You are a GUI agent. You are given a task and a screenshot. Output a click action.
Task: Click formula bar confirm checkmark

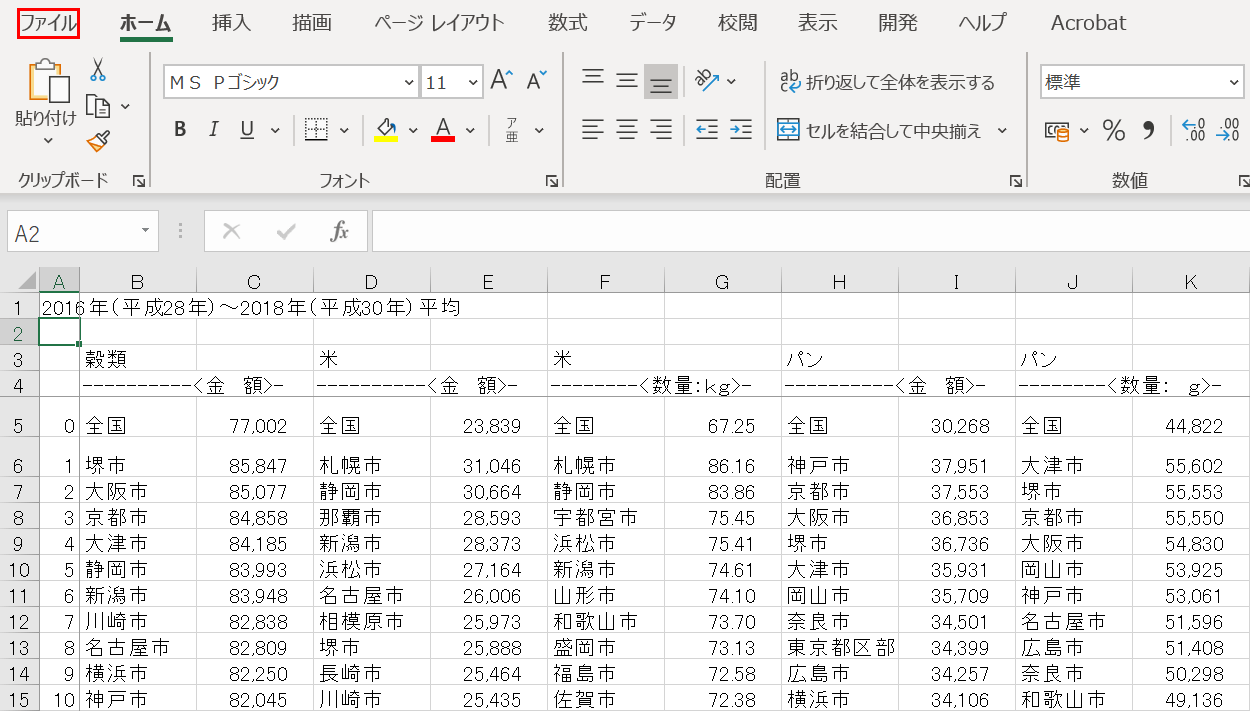(286, 232)
